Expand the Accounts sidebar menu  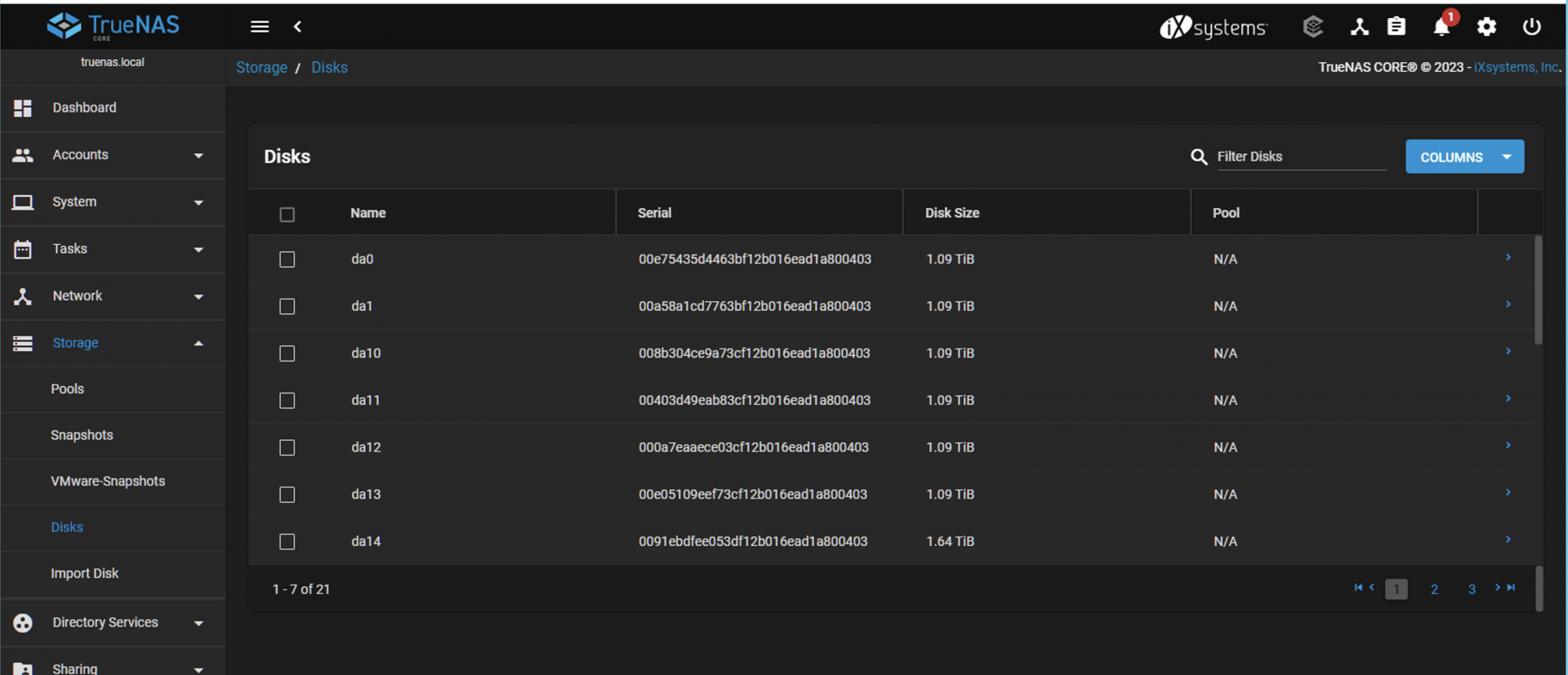click(113, 155)
